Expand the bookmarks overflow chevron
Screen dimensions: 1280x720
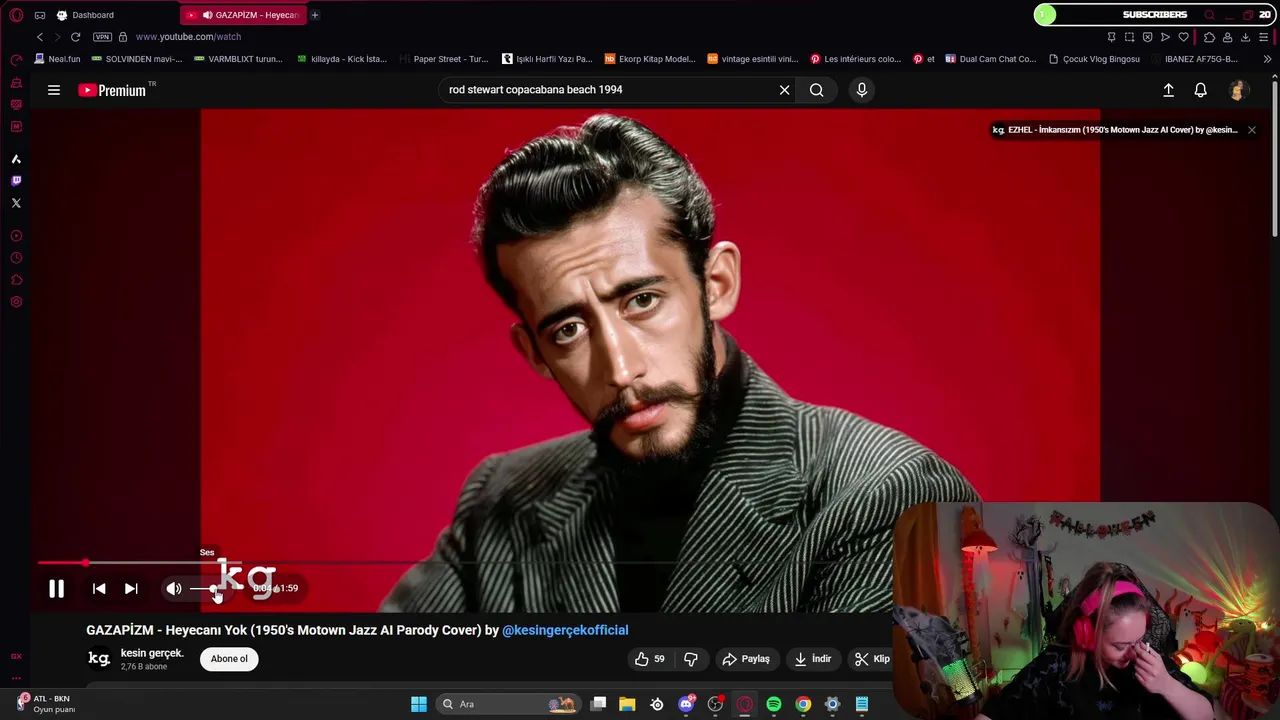point(1267,59)
